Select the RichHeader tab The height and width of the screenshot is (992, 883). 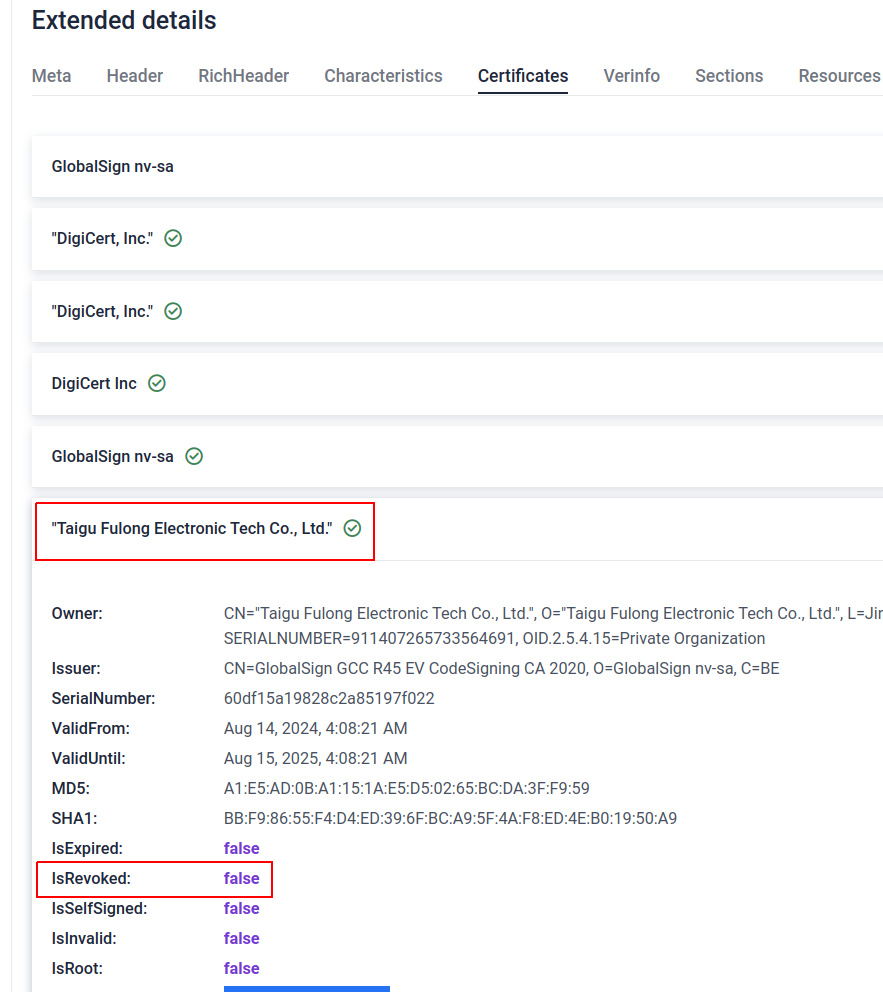pyautogui.click(x=244, y=76)
